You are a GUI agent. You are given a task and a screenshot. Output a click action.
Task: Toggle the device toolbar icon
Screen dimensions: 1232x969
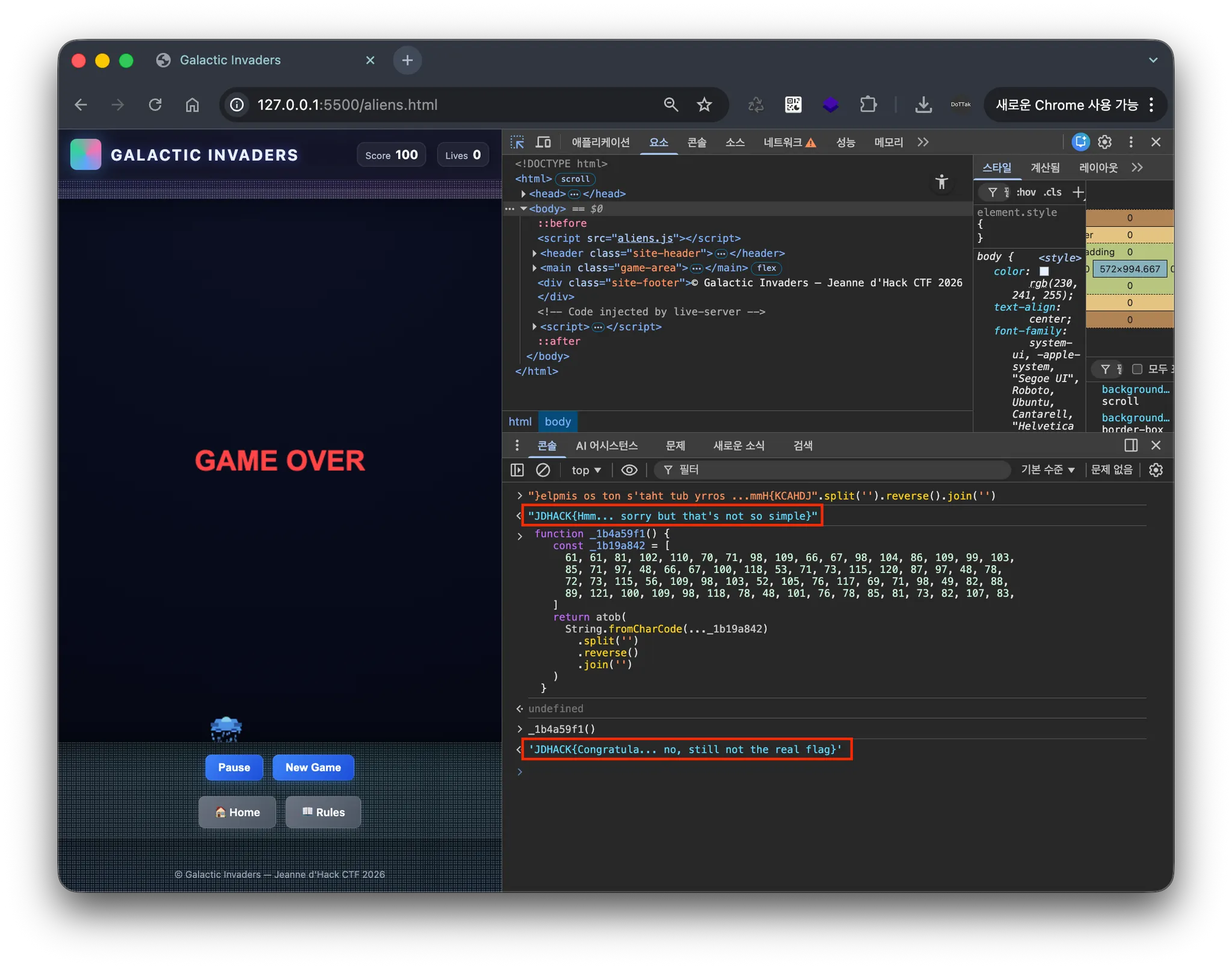(x=543, y=142)
